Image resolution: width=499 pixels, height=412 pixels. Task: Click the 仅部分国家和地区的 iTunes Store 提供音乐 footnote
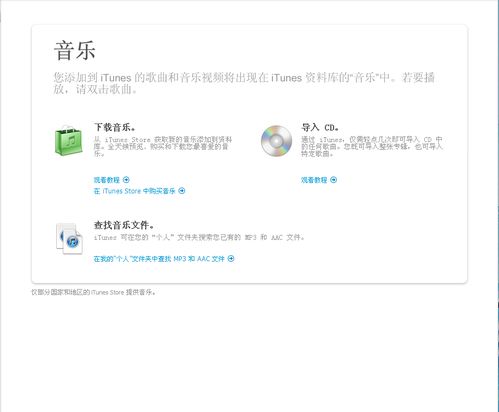point(94,292)
